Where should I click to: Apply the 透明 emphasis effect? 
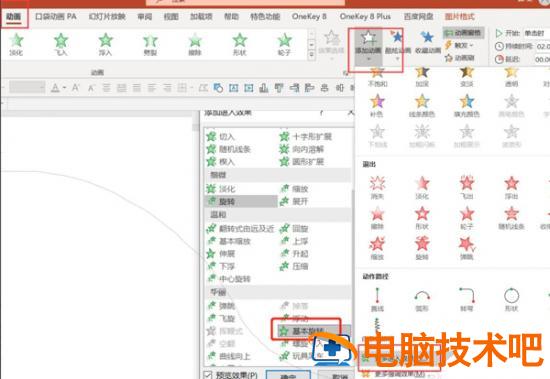[x=511, y=77]
